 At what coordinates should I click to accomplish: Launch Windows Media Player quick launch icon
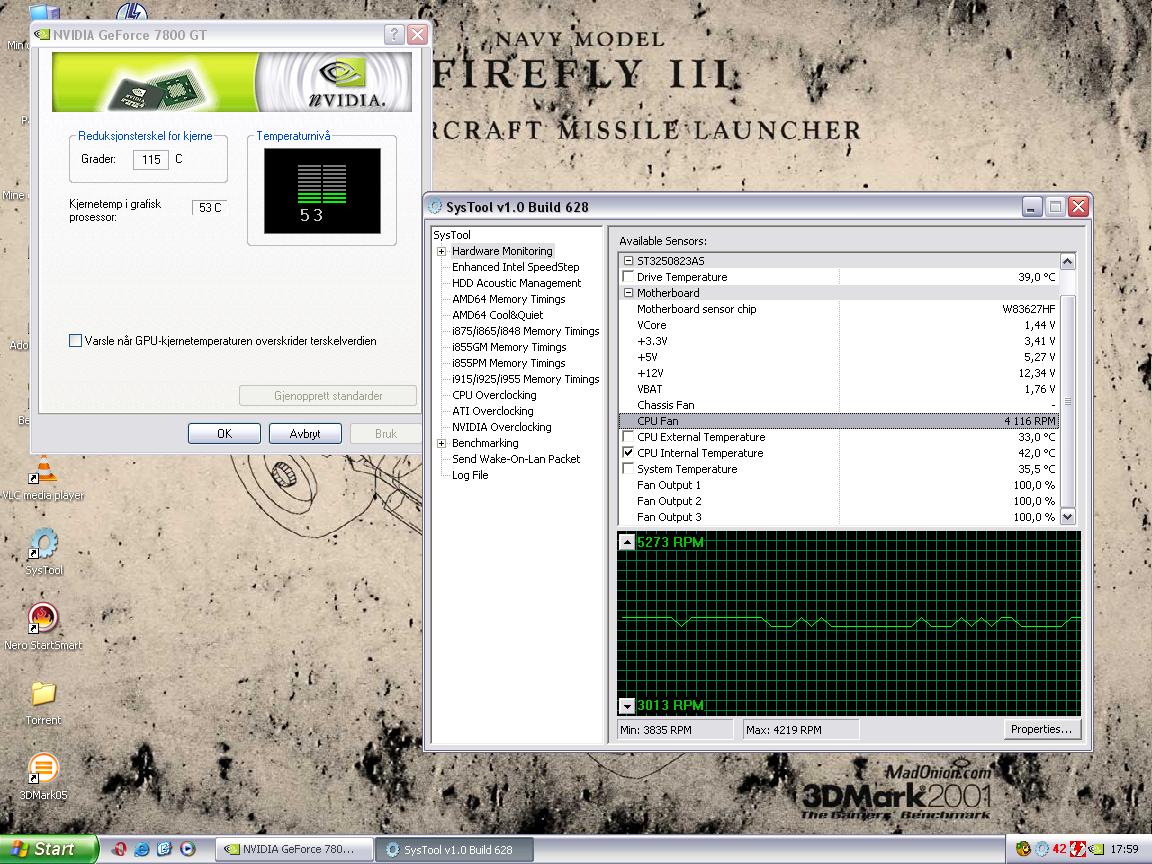pos(188,849)
